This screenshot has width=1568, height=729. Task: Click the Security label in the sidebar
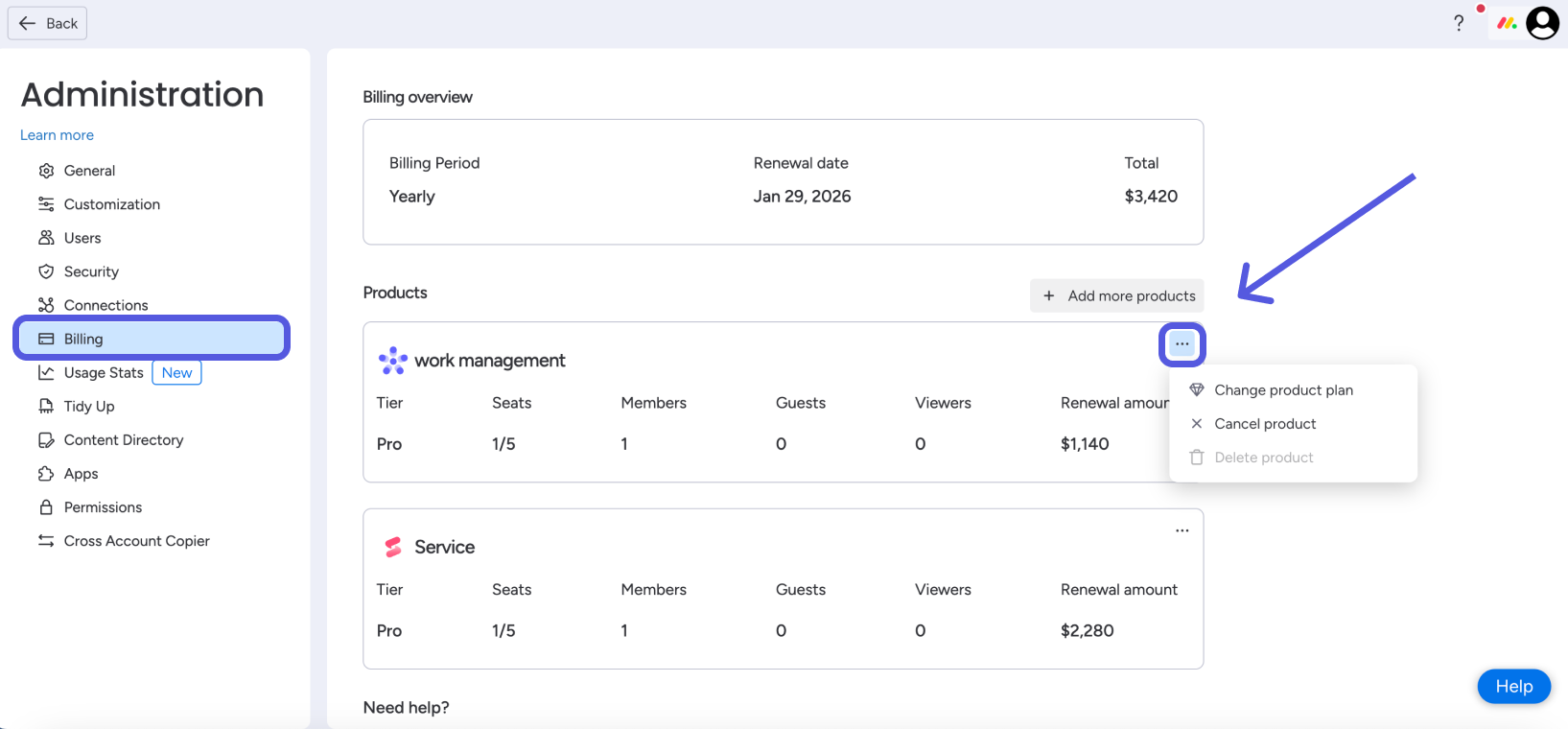(x=92, y=271)
